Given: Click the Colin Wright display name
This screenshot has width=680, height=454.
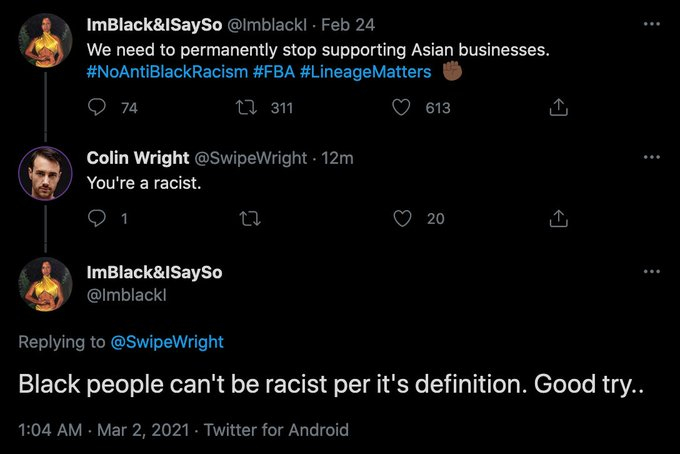Looking at the screenshot, I should [135, 158].
